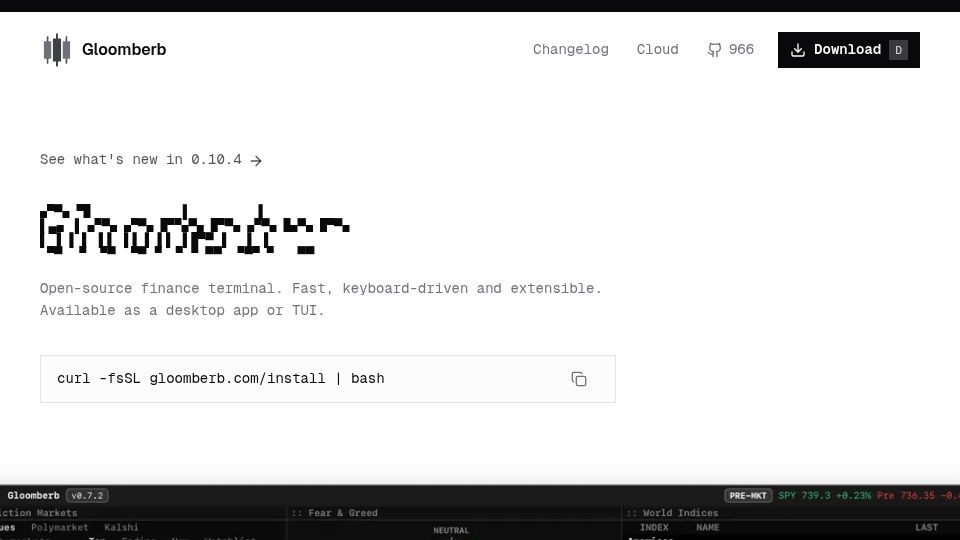Screen dimensions: 960x540
Task: Click the World Indices panel header
Action: [672, 513]
